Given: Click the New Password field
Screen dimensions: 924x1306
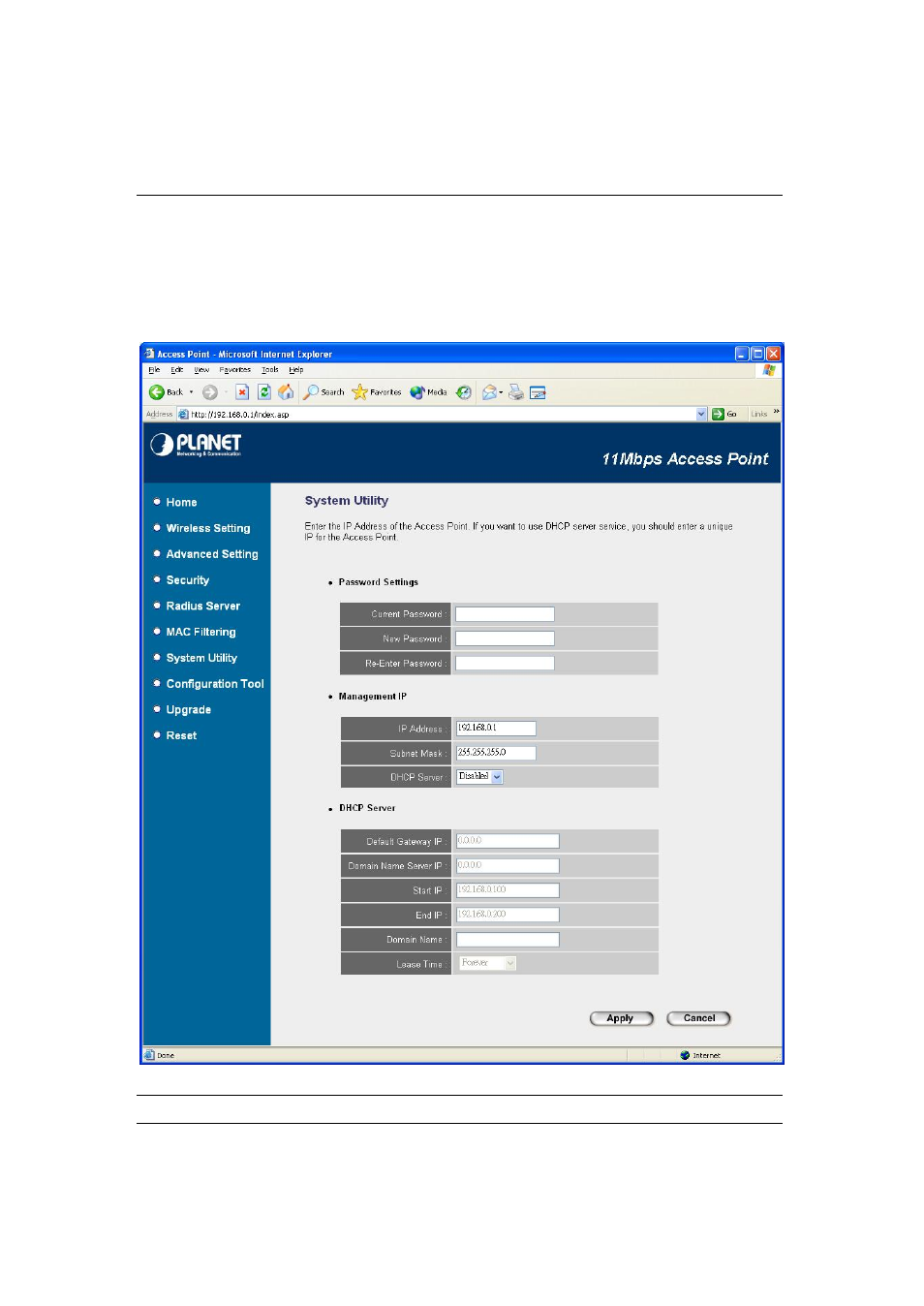Looking at the screenshot, I should [505, 638].
